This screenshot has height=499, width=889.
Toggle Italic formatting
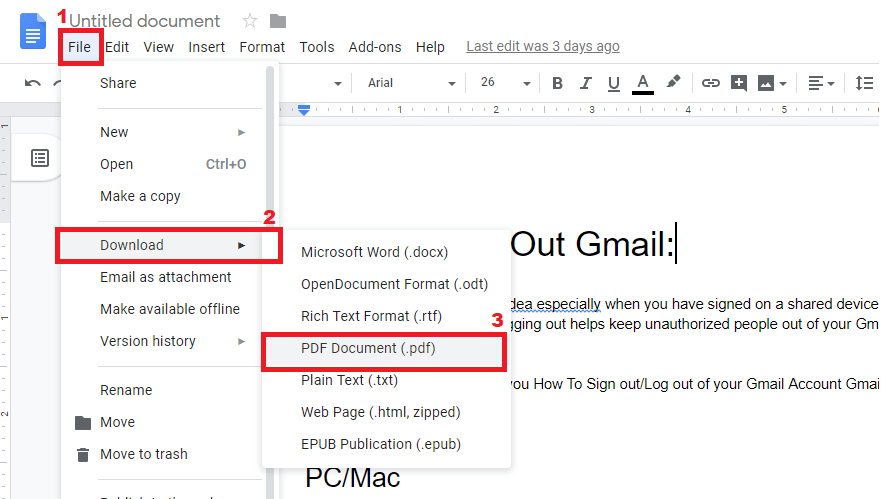pyautogui.click(x=586, y=83)
